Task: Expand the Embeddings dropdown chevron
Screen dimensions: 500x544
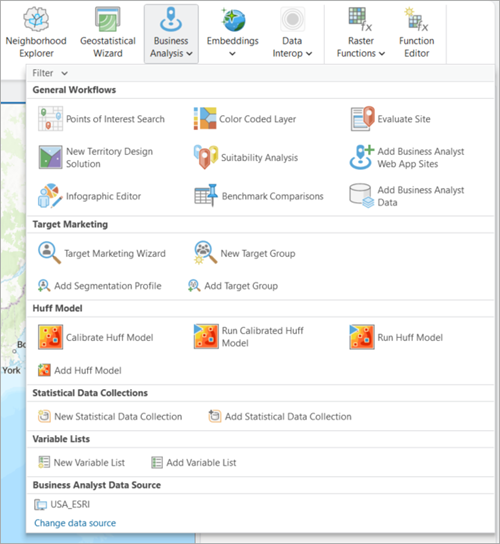Action: 232,53
